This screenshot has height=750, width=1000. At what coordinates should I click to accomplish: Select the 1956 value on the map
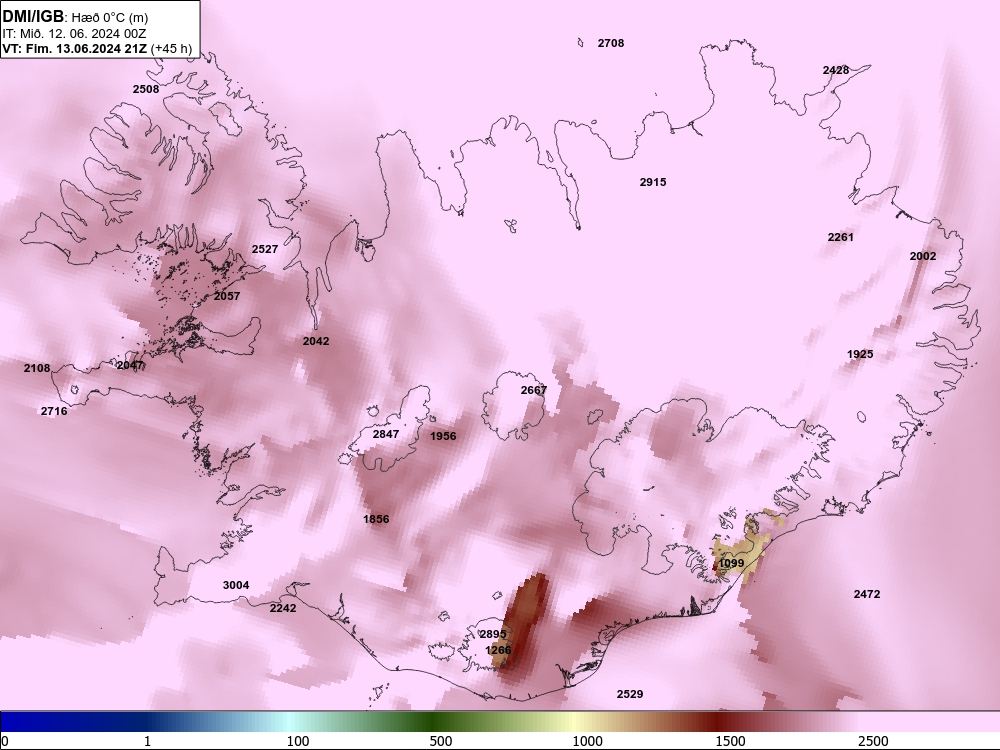click(x=443, y=436)
